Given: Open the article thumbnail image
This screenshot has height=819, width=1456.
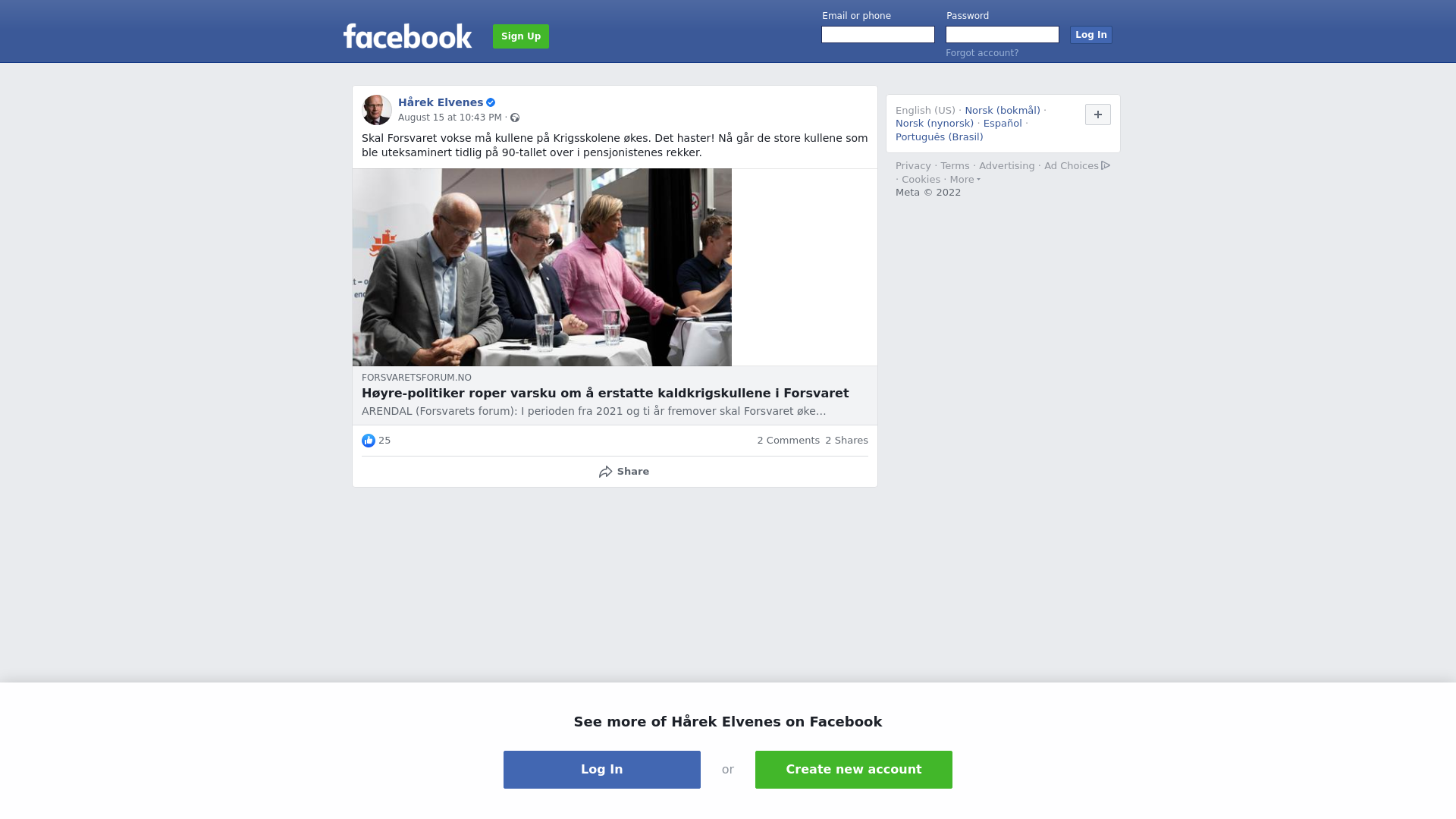Looking at the screenshot, I should coord(542,267).
